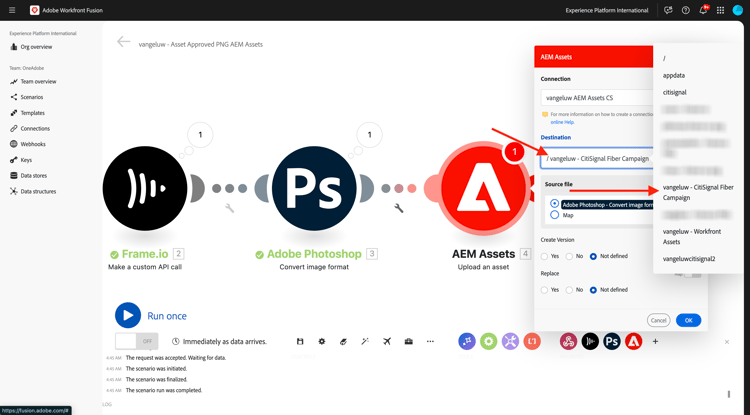750x415 pixels.
Task: Select the Map source file radio
Action: [554, 215]
